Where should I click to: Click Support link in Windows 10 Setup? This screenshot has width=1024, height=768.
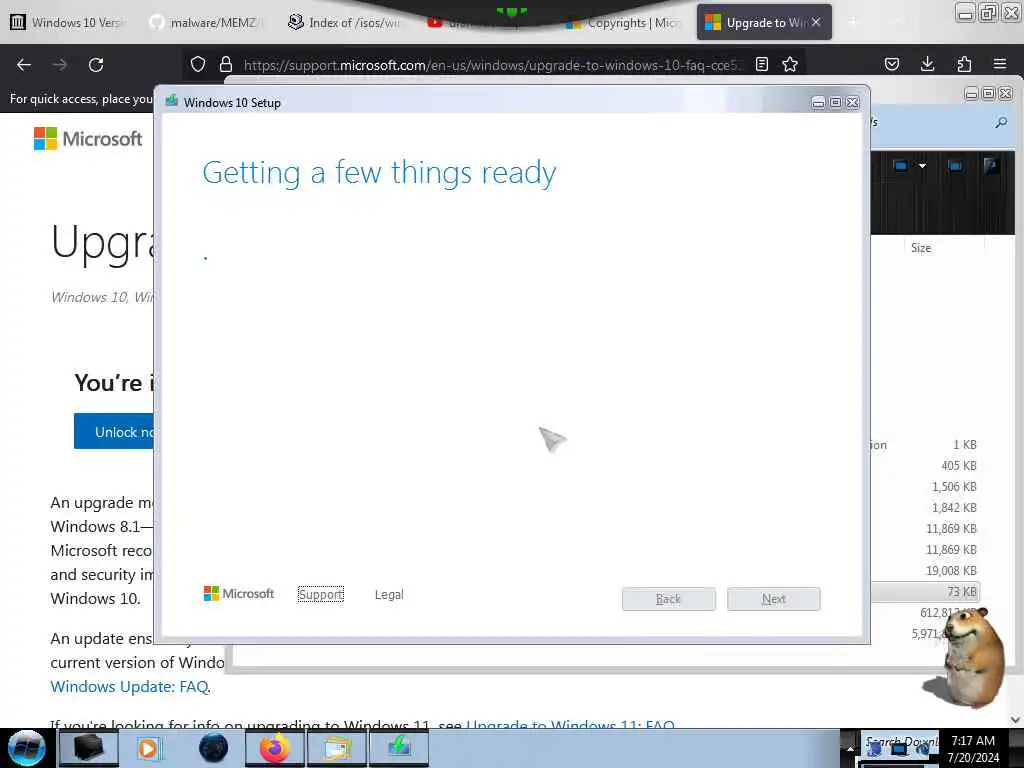click(320, 594)
